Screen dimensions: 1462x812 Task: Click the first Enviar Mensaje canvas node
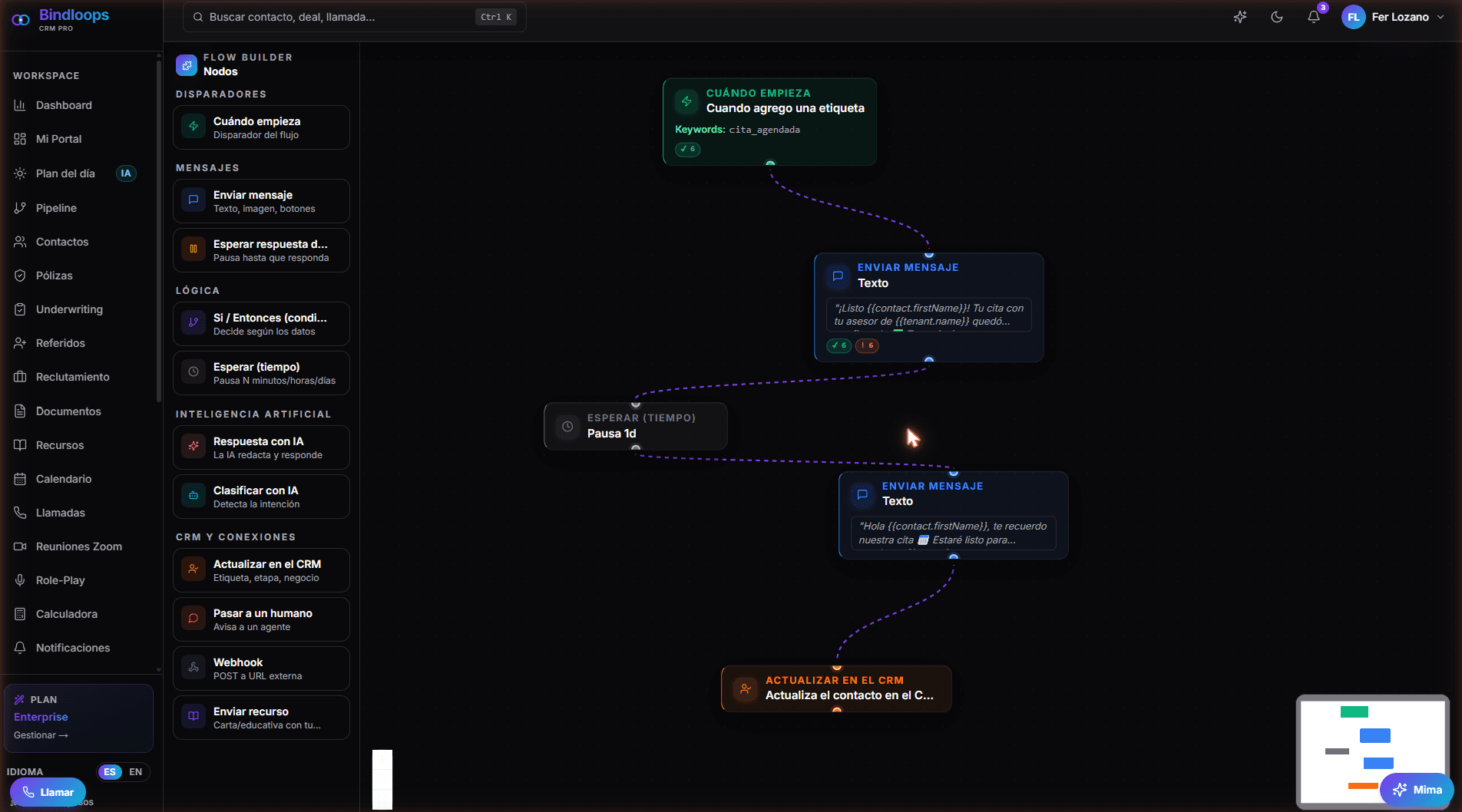pyautogui.click(x=928, y=307)
